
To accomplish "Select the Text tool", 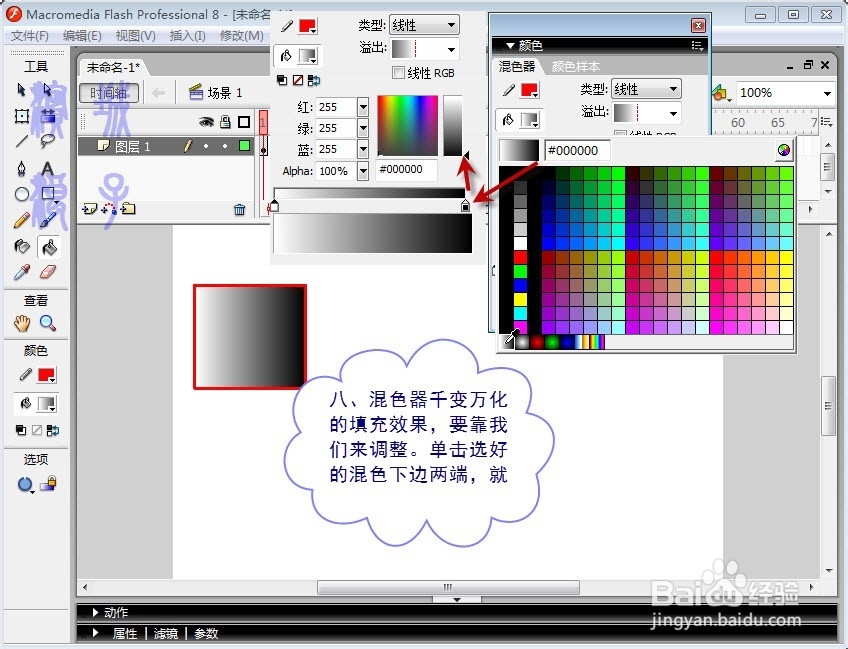I will click(47, 167).
